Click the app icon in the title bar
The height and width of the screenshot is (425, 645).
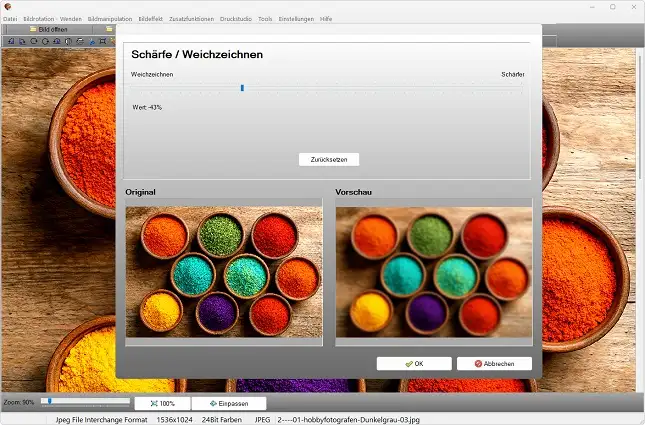8,6
